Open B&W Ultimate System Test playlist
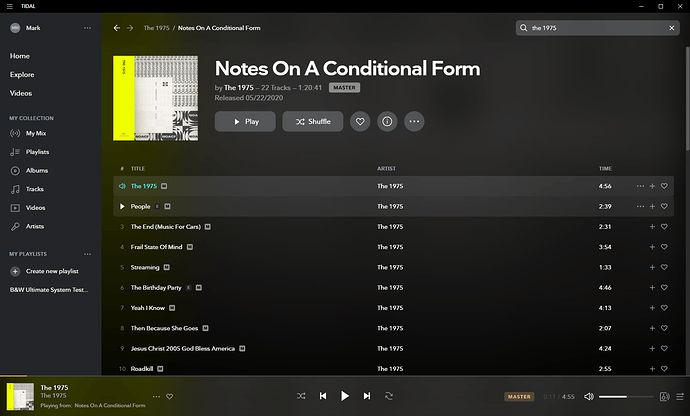Viewport: 690px width, 416px height. click(49, 290)
